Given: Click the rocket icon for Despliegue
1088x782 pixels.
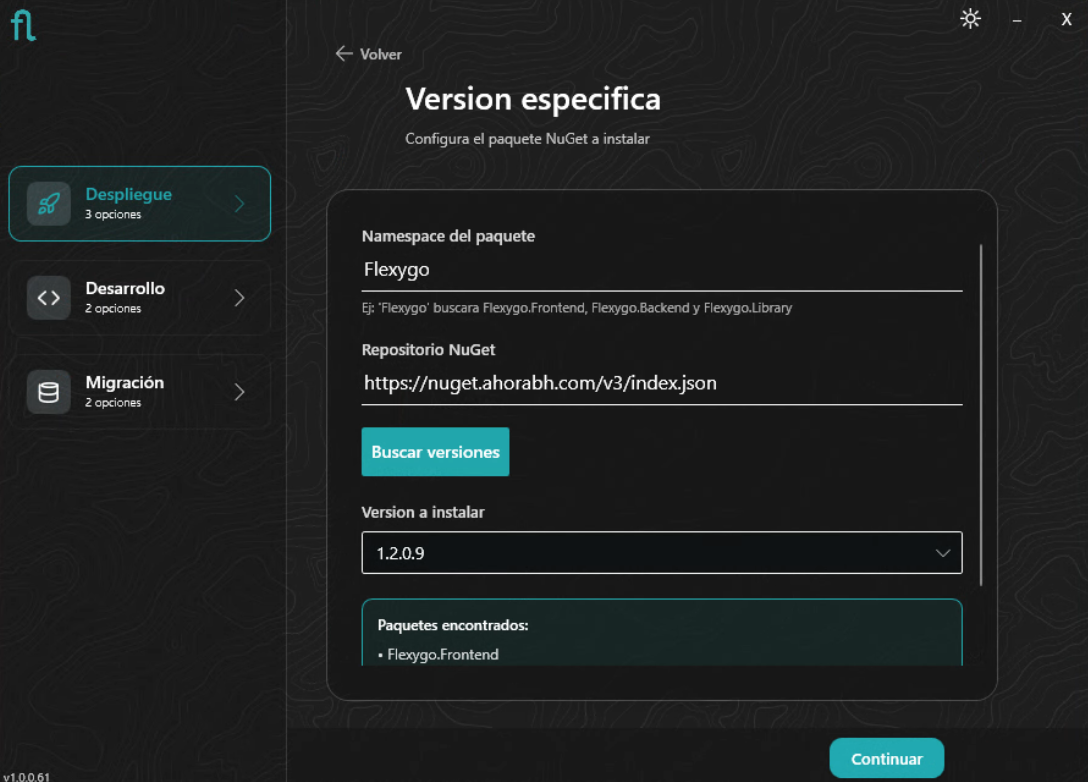Looking at the screenshot, I should click(x=49, y=203).
